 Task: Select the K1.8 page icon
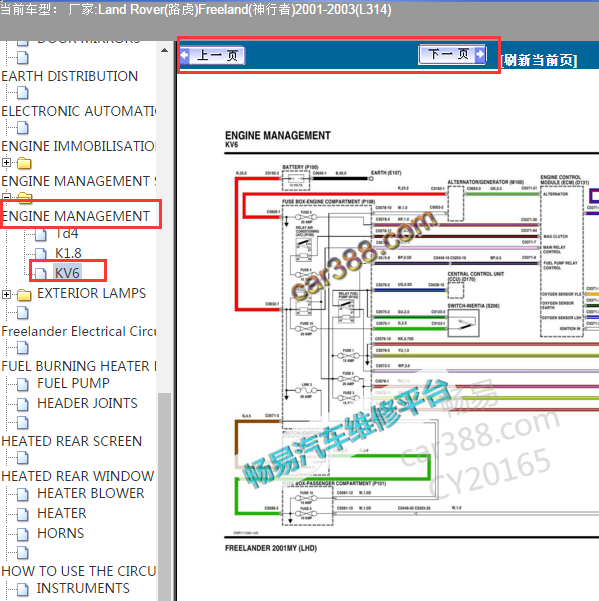(41, 253)
